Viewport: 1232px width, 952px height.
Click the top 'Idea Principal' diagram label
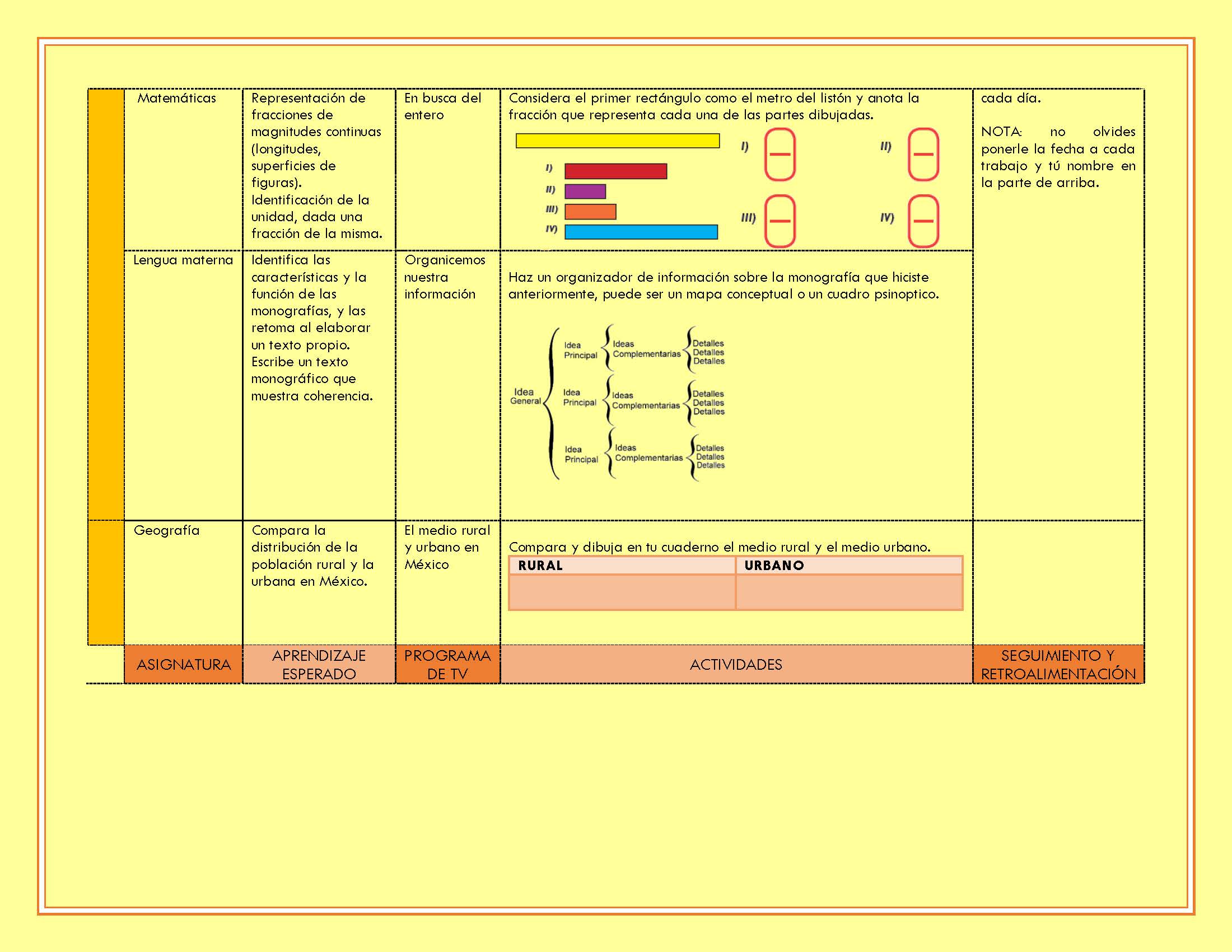[x=581, y=350]
